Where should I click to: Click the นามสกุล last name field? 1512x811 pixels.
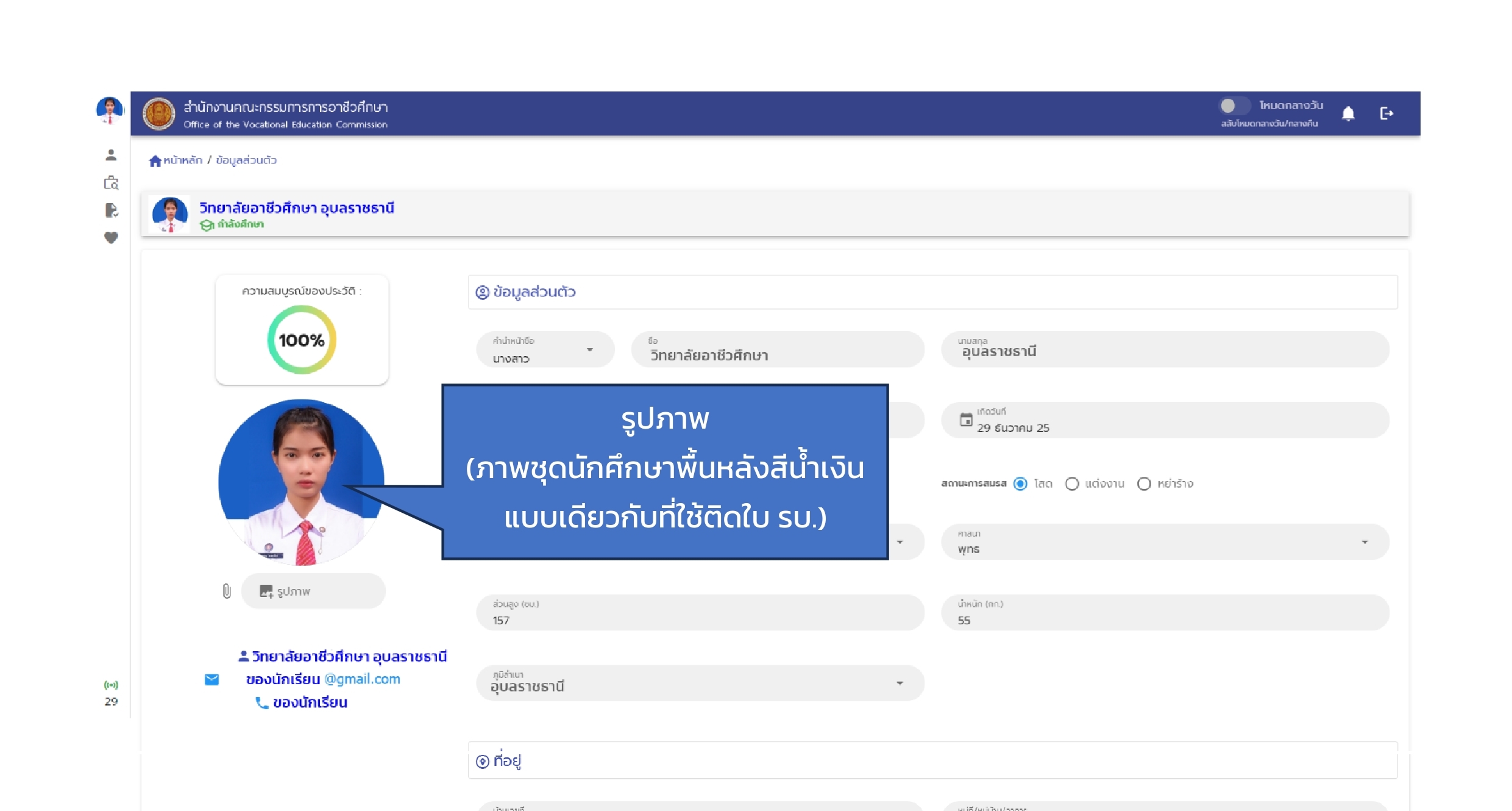point(1165,349)
